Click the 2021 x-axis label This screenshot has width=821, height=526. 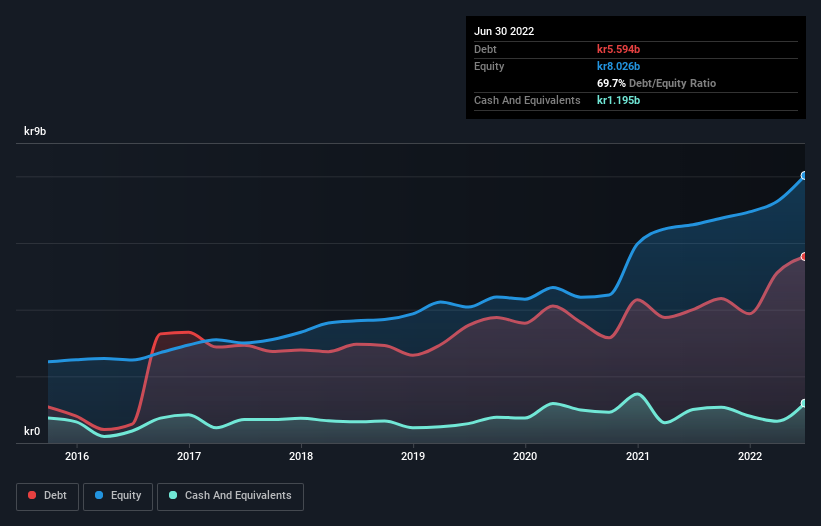pos(638,456)
